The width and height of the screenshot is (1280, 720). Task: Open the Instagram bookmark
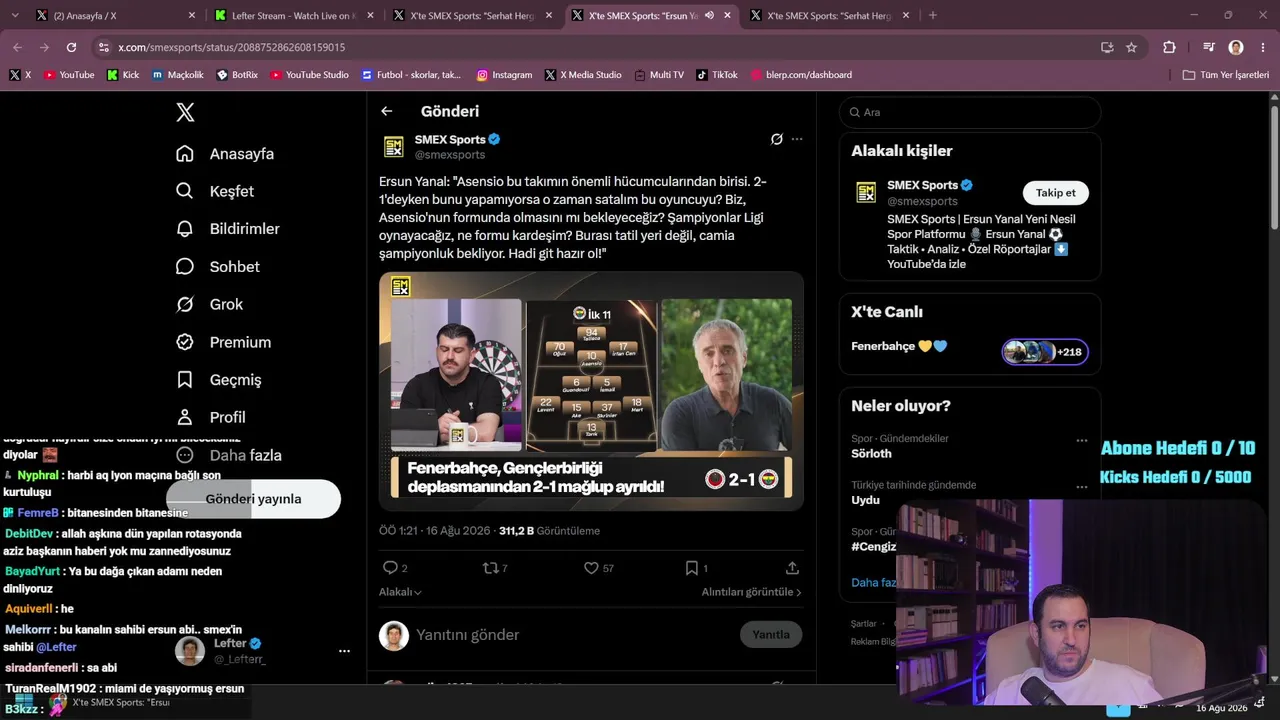point(504,75)
